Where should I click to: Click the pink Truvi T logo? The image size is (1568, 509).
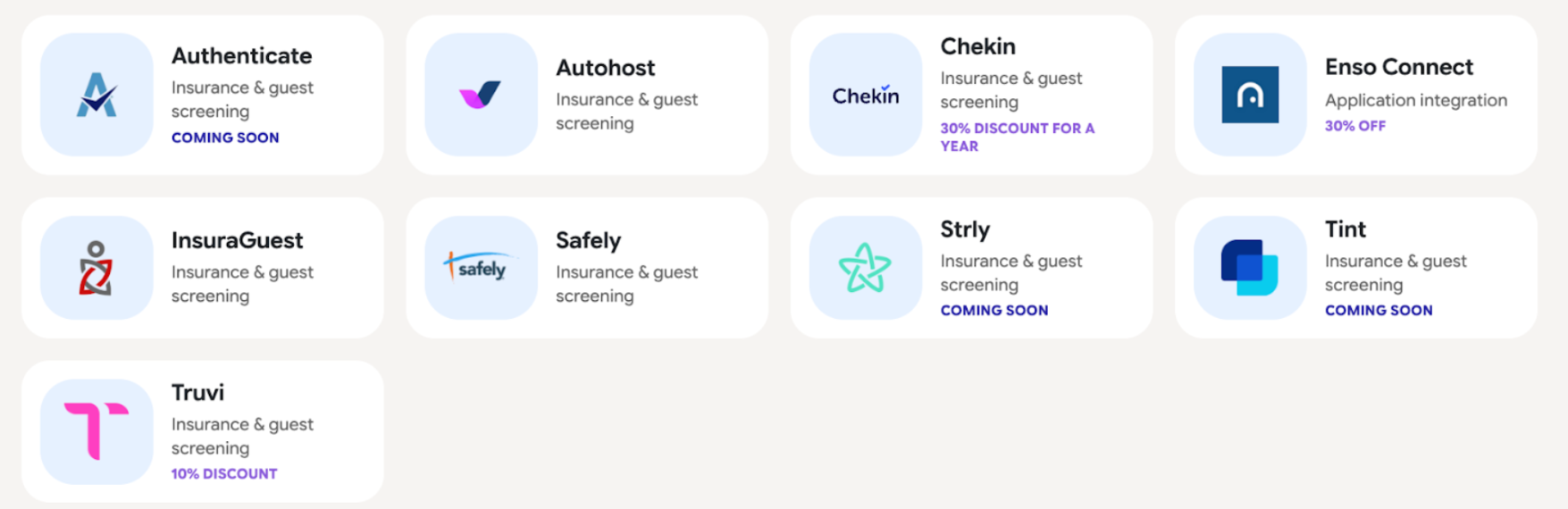(x=96, y=431)
